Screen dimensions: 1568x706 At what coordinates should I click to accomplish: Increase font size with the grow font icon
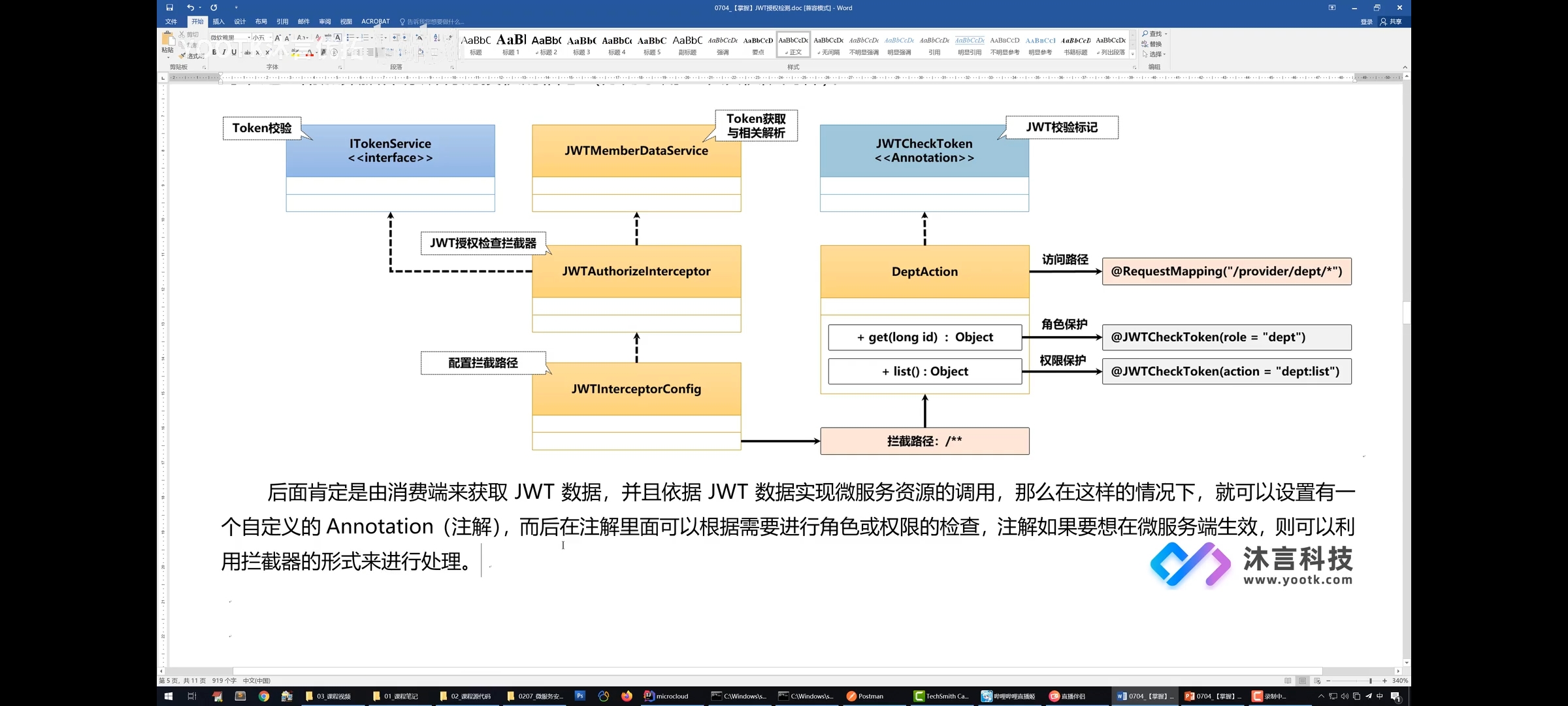pyautogui.click(x=278, y=38)
